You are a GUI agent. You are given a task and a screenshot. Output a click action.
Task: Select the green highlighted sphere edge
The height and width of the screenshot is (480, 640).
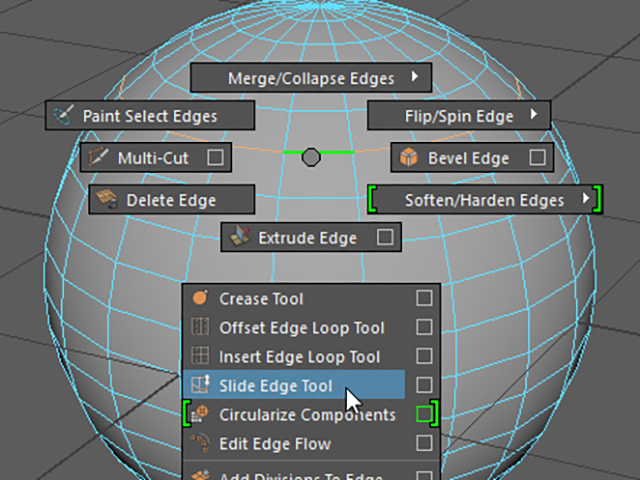pyautogui.click(x=339, y=152)
